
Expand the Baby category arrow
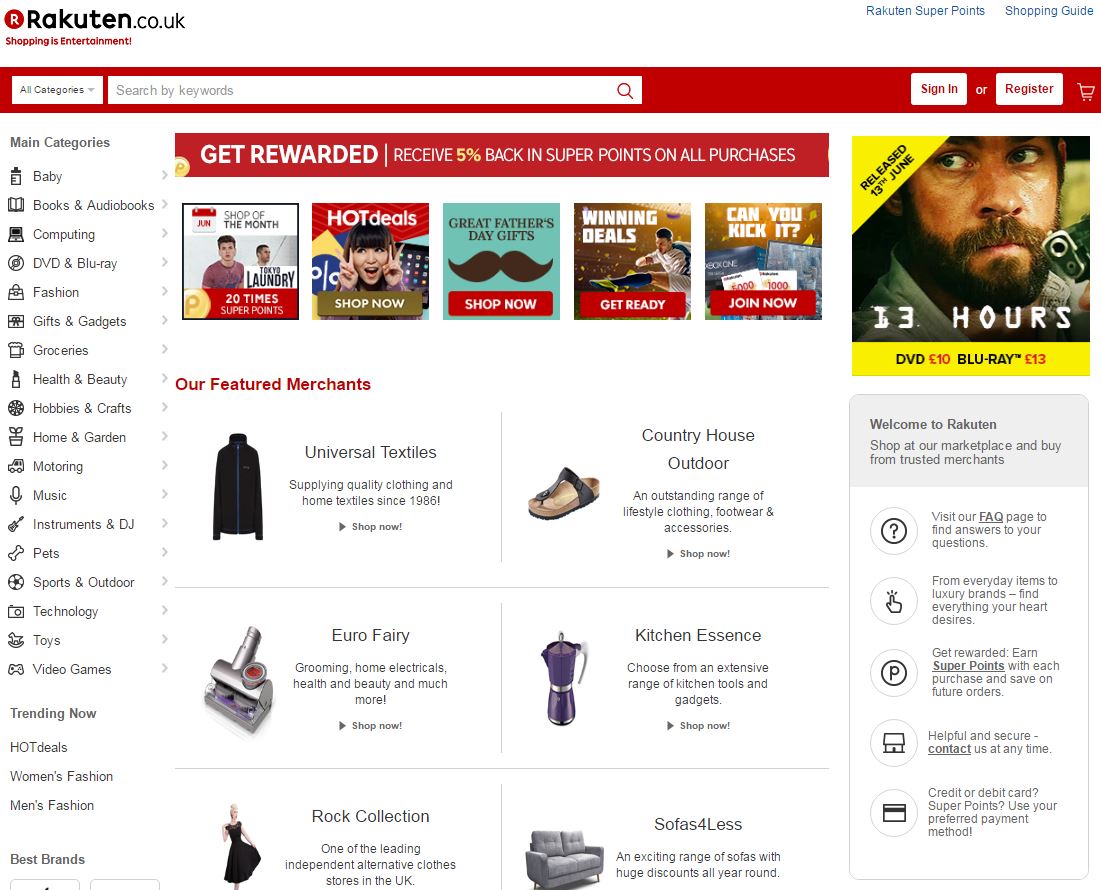(x=164, y=175)
